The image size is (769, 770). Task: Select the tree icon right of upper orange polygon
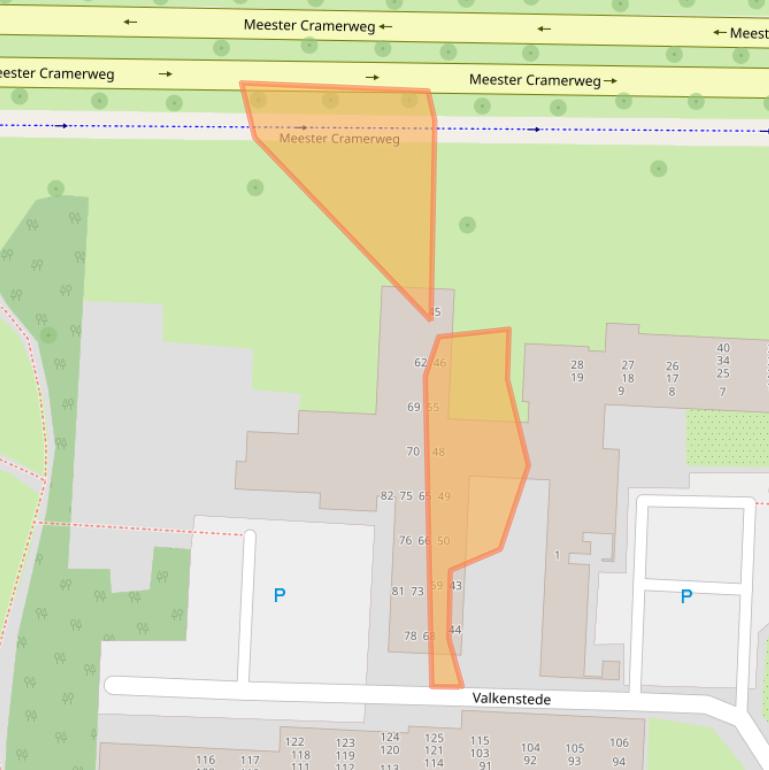[x=467, y=225]
